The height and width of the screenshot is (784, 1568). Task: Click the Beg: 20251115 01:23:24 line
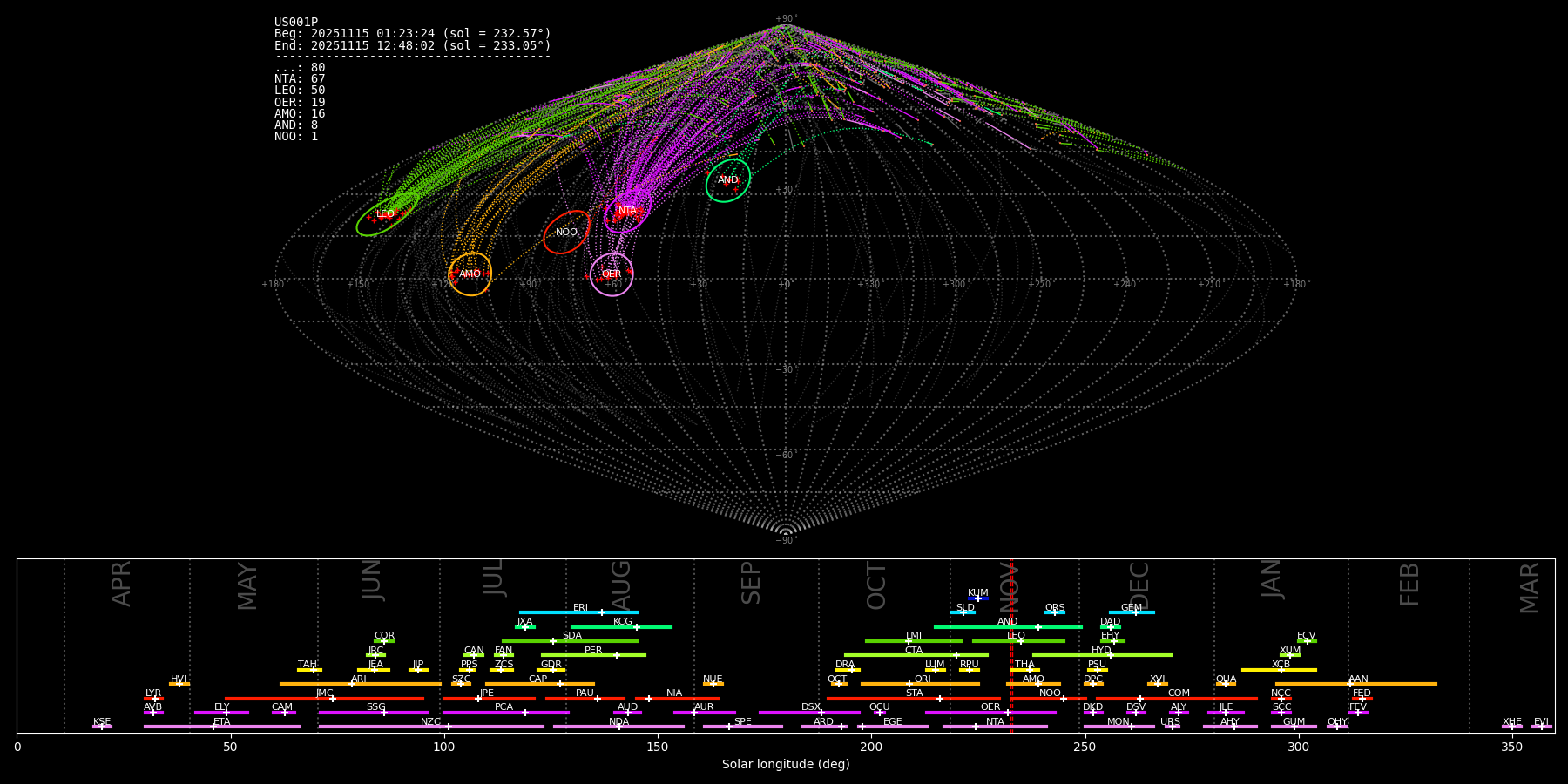tap(413, 34)
